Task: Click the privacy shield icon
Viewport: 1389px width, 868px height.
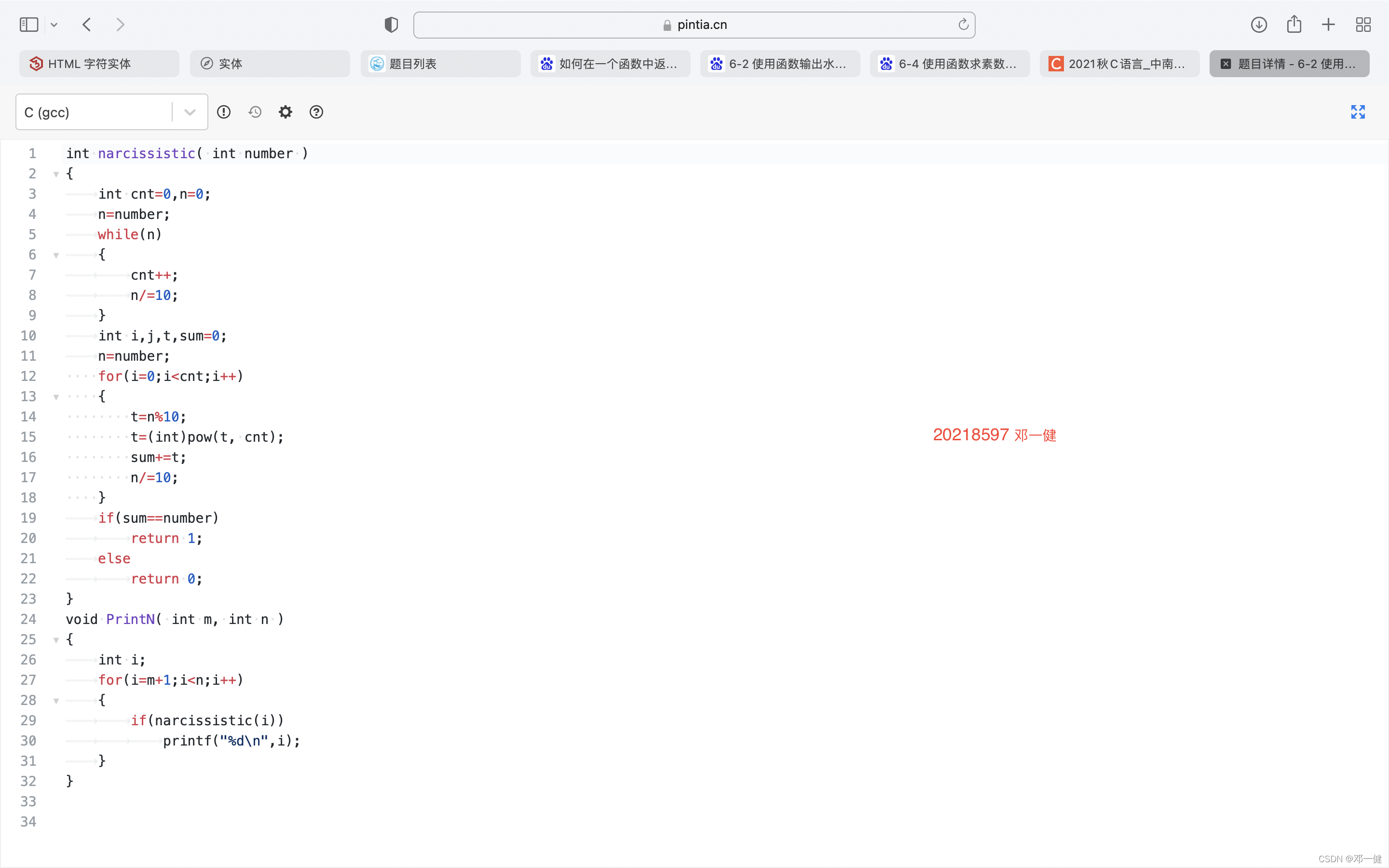Action: tap(391, 25)
